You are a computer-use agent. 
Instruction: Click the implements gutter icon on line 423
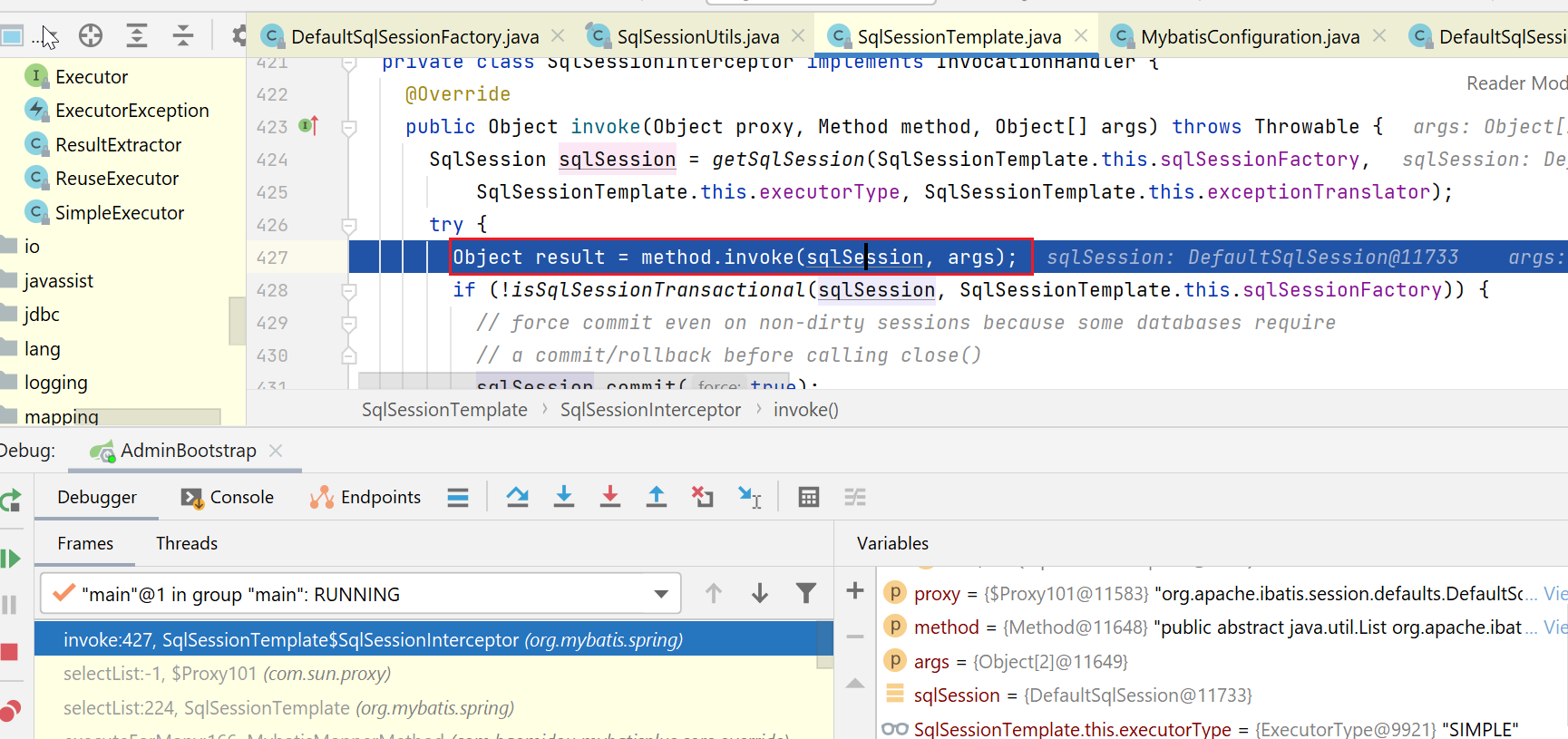pyautogui.click(x=309, y=126)
